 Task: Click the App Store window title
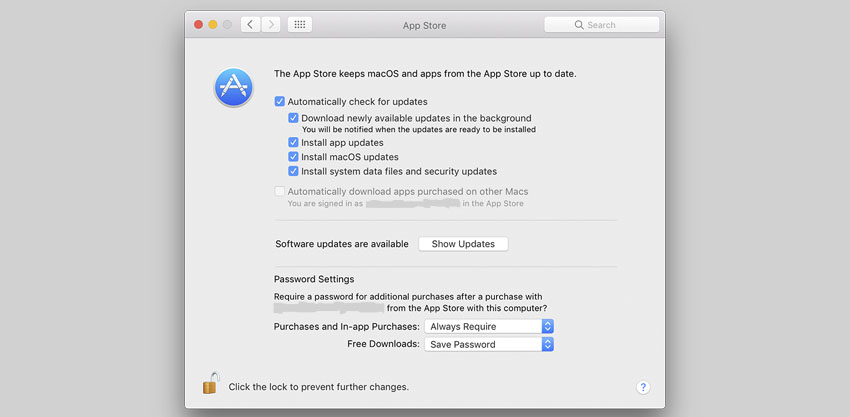tap(424, 25)
